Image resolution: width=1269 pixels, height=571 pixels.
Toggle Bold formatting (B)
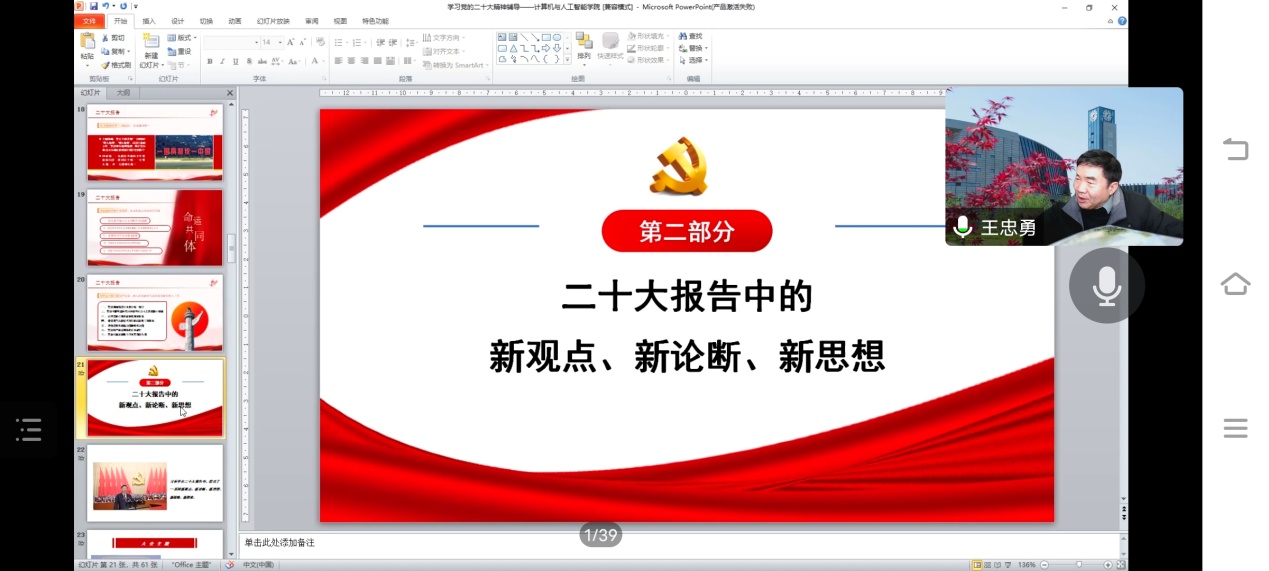pyautogui.click(x=210, y=61)
